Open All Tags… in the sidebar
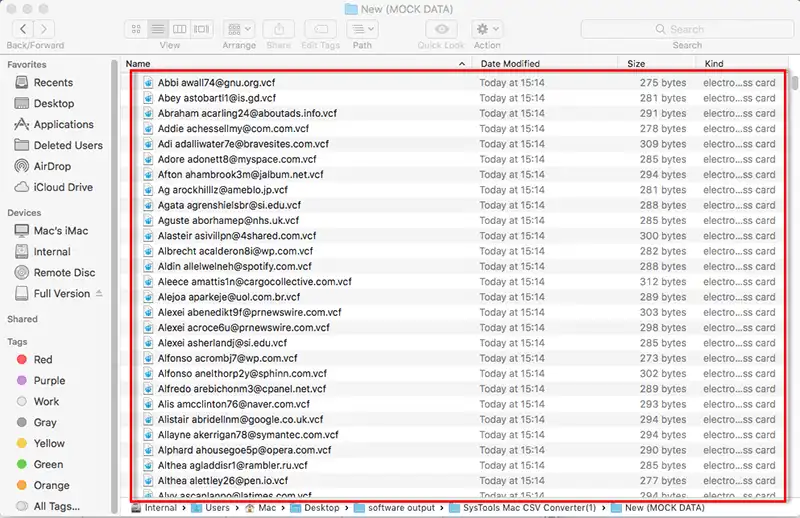This screenshot has height=518, width=800. pyautogui.click(x=56, y=506)
